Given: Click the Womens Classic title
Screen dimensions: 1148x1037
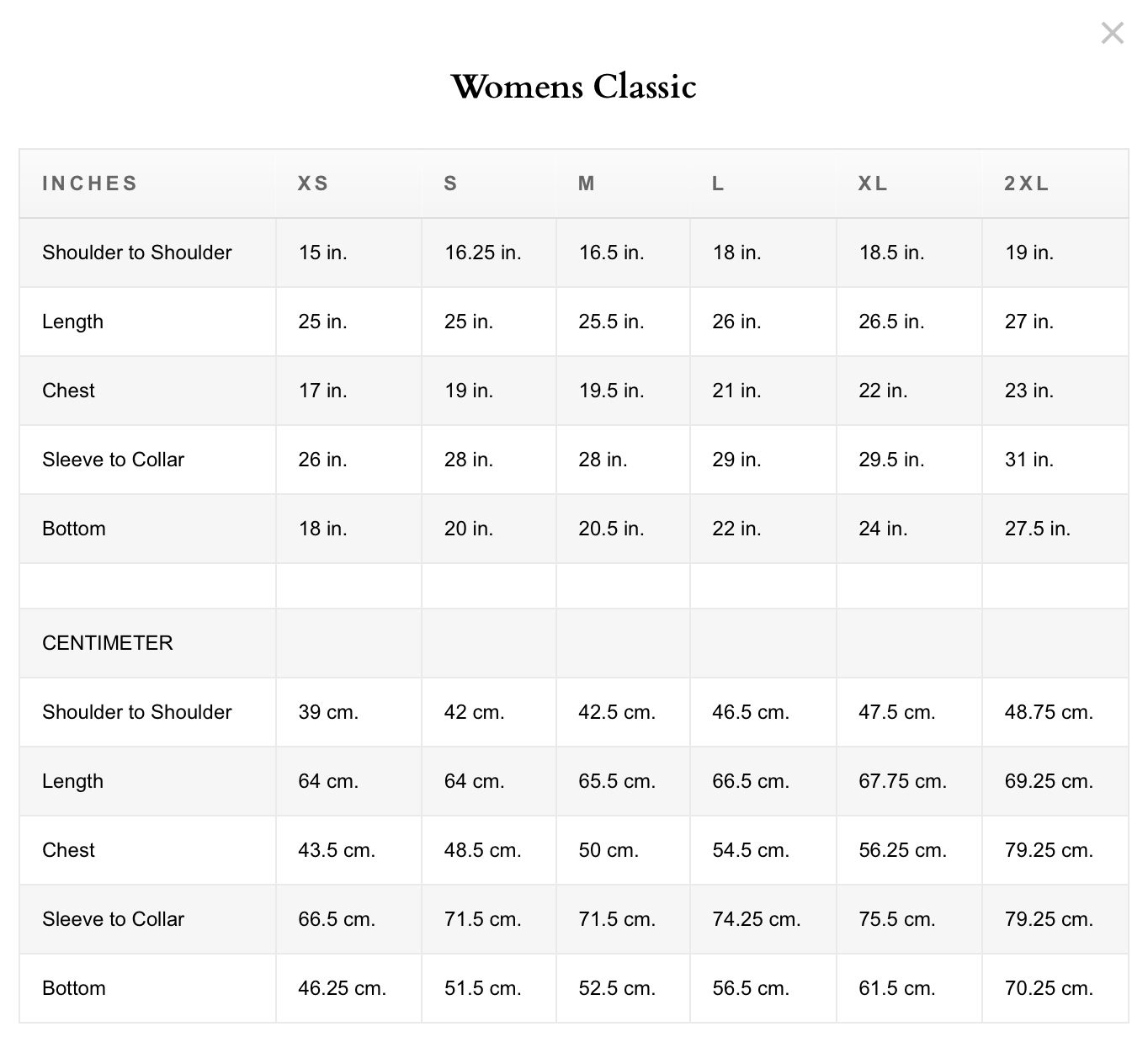Looking at the screenshot, I should (573, 87).
